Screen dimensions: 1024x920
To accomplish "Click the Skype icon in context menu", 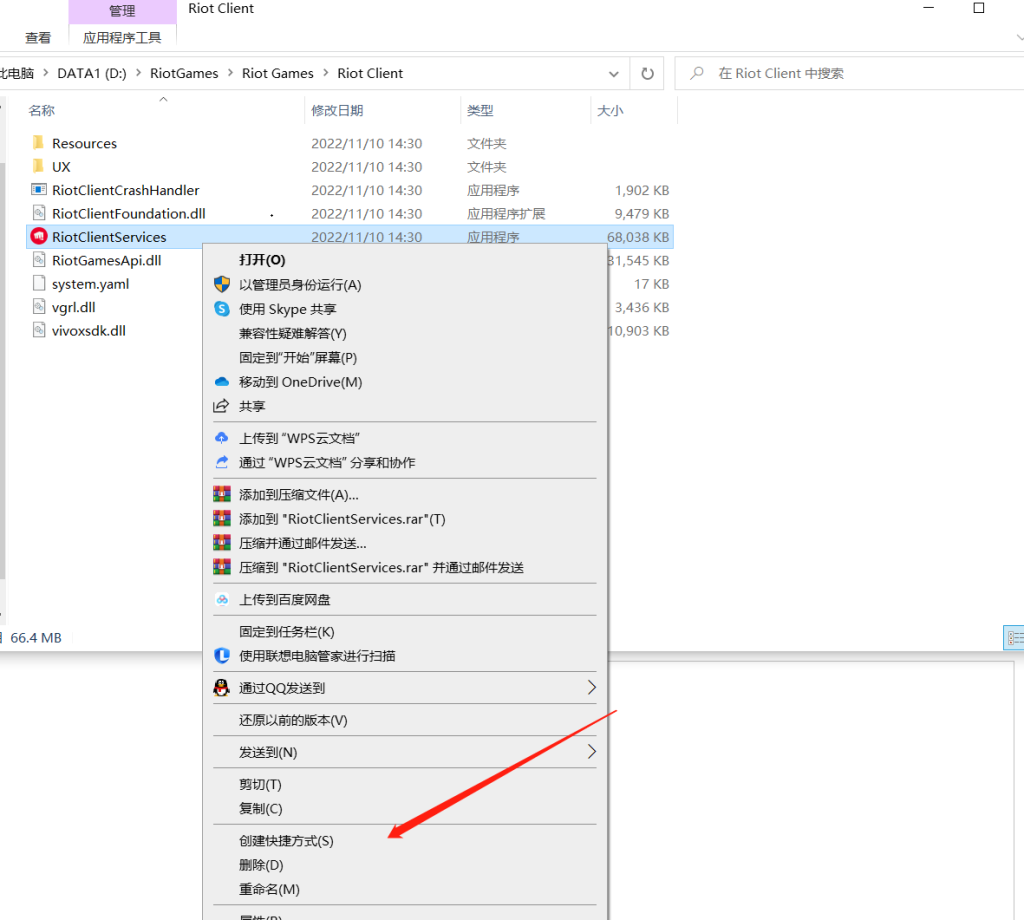I will (222, 309).
